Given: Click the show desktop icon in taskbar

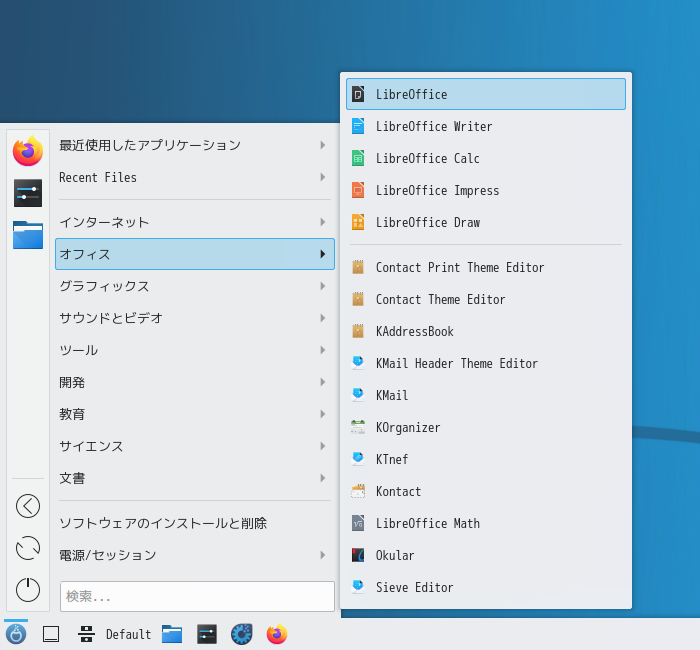Looking at the screenshot, I should pos(51,634).
